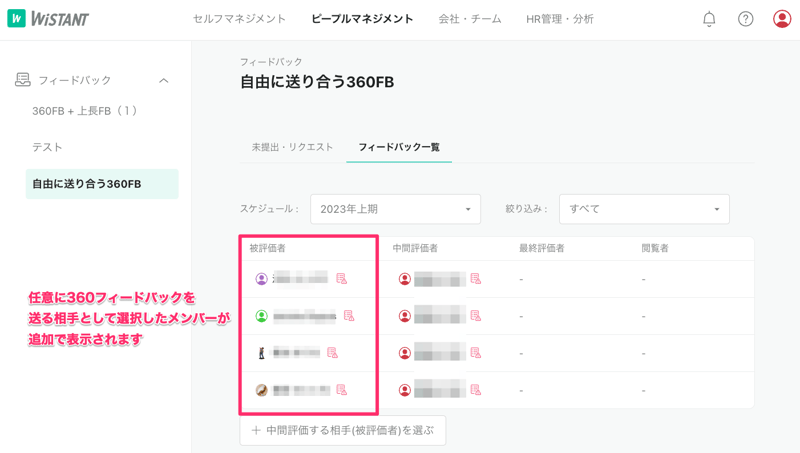Click feedback sheet icon in fourth 被評価者 row
Viewport: 800px width, 453px height.
click(x=342, y=390)
